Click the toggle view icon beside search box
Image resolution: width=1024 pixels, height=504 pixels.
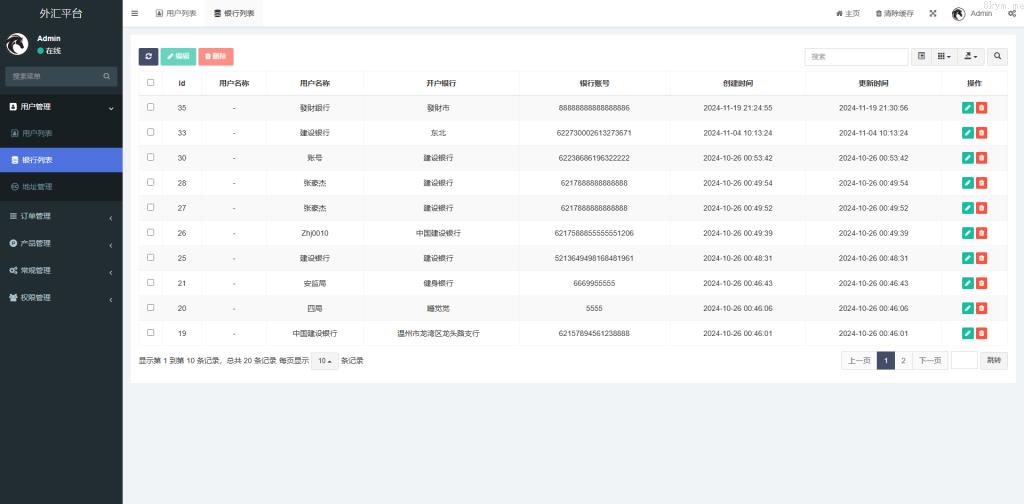(x=921, y=57)
